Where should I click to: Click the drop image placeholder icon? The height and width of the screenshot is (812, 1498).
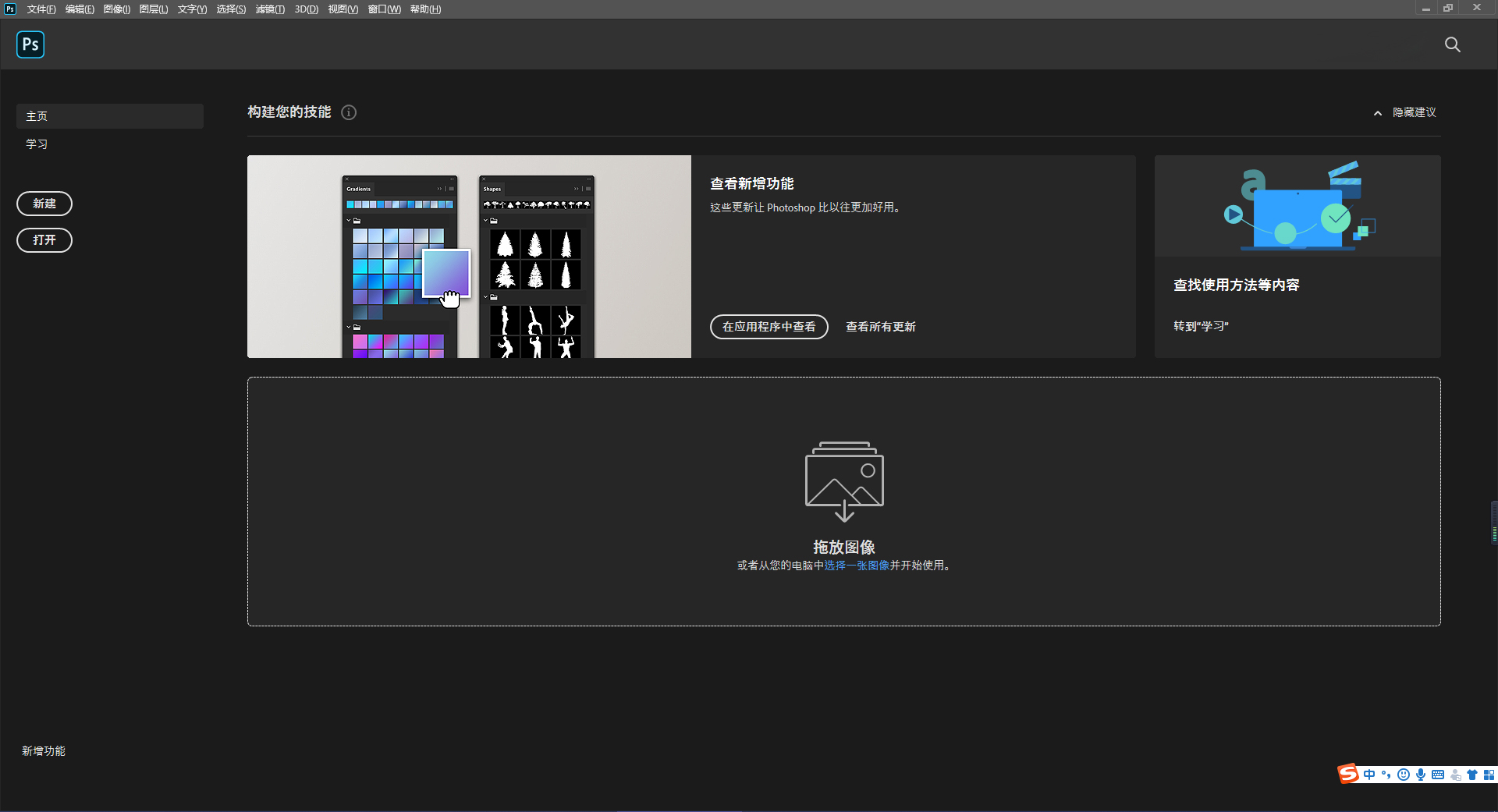(x=844, y=481)
